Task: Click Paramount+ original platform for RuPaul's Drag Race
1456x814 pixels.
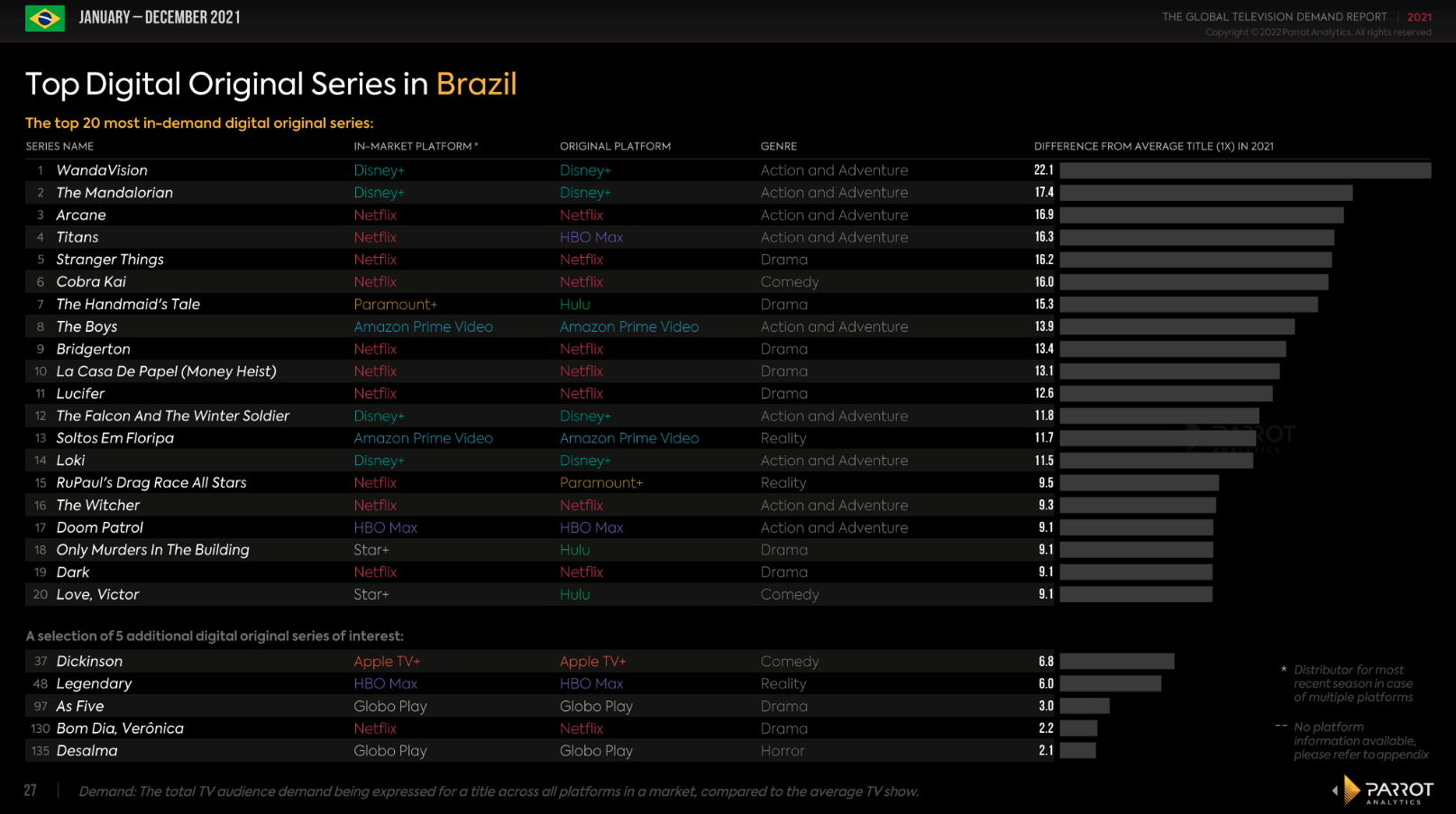Action: click(601, 483)
